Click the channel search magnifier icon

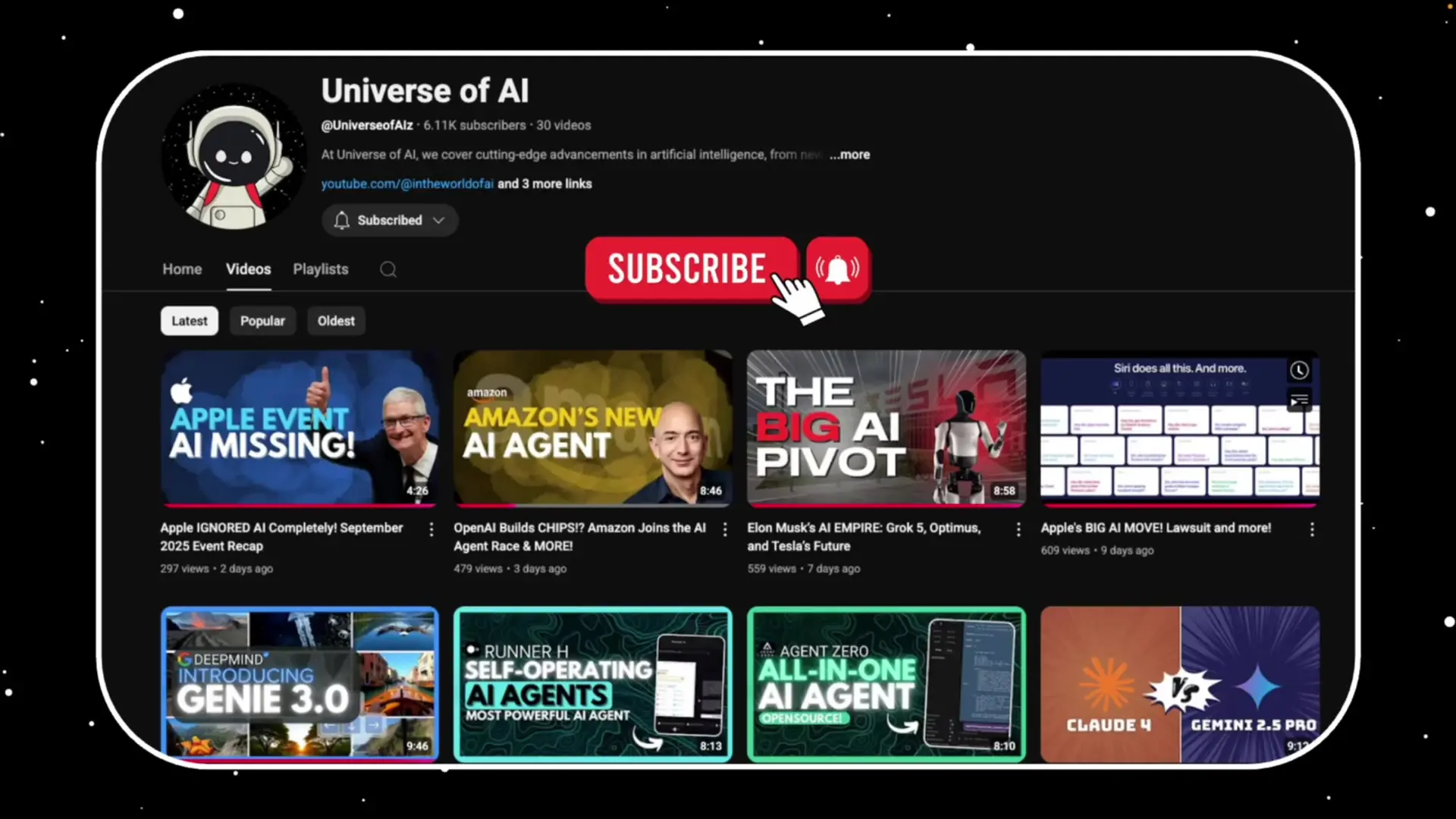tap(388, 269)
